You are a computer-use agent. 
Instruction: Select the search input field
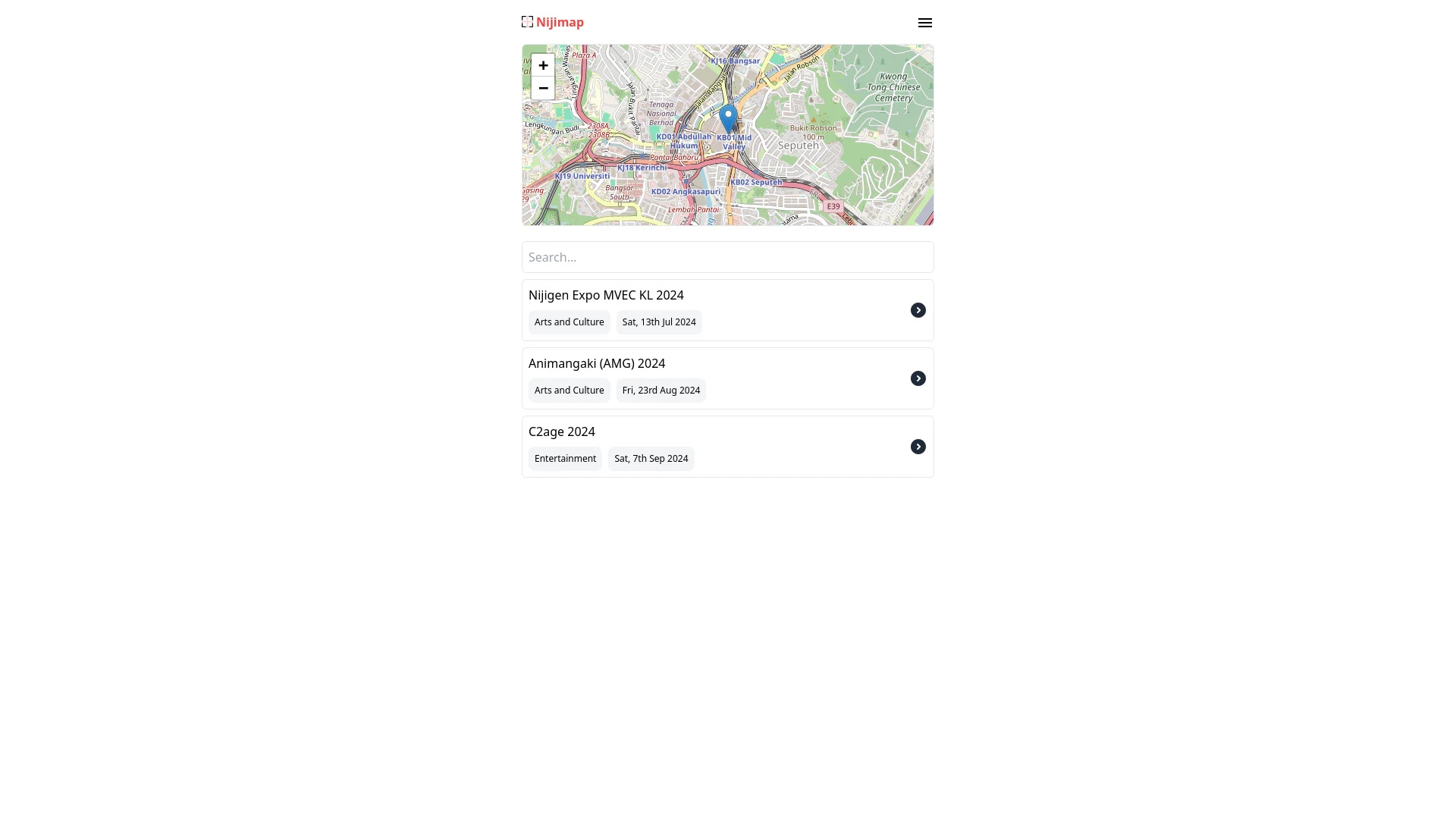(x=728, y=257)
